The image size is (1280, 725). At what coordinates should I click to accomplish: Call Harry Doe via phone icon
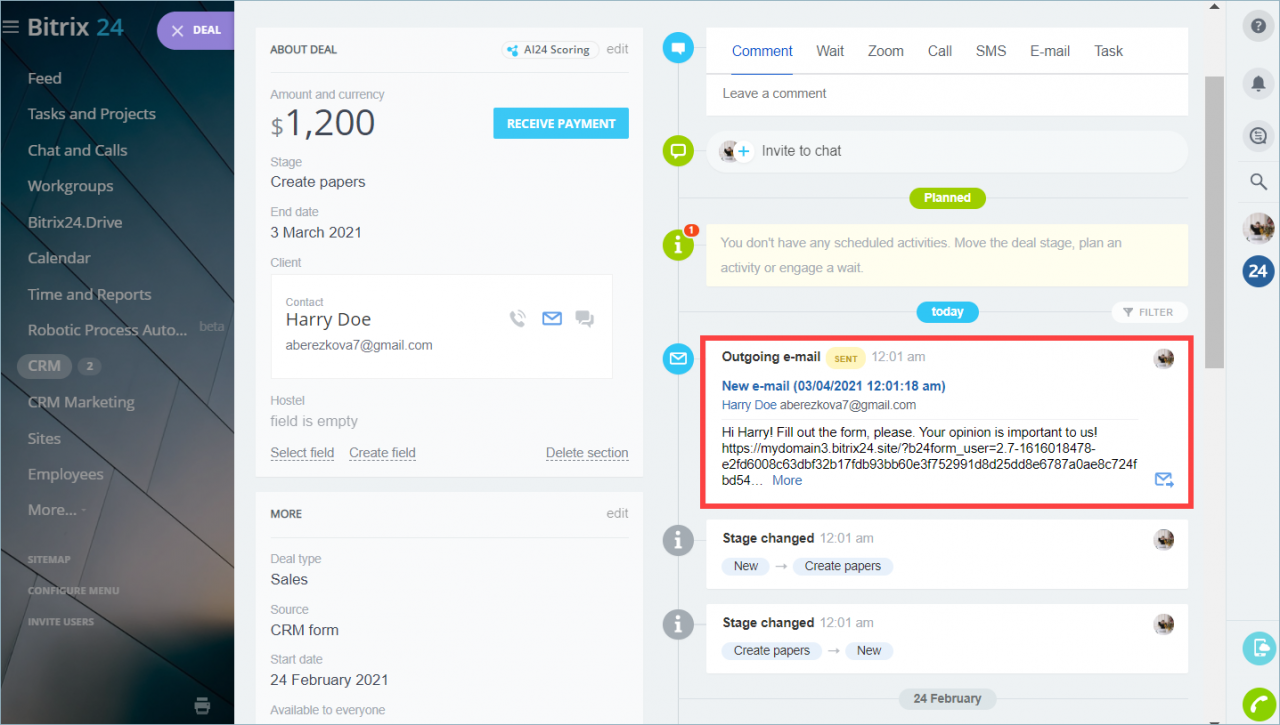click(517, 319)
